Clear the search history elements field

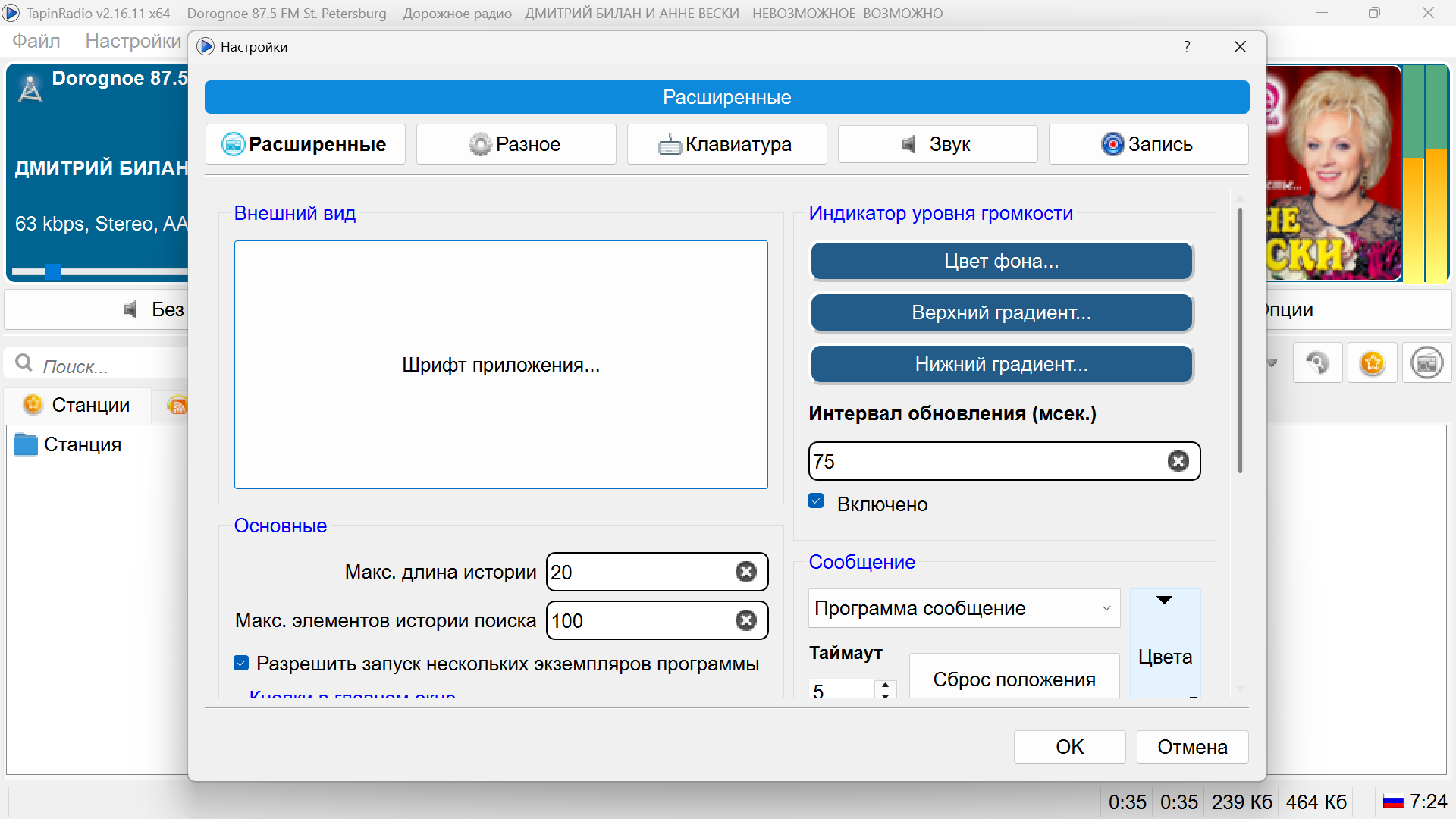(x=746, y=620)
